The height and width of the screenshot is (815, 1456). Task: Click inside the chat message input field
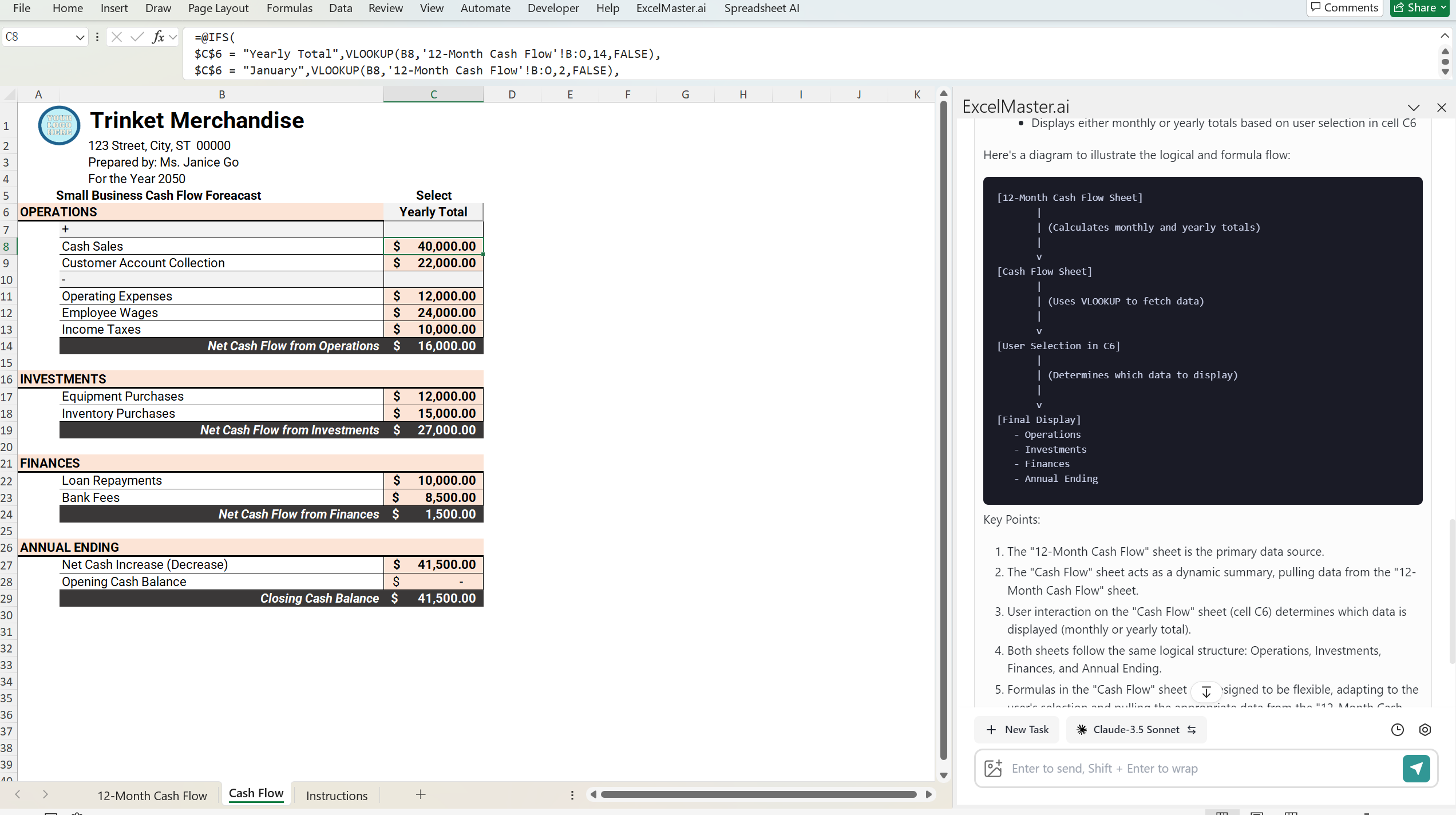coord(1173,768)
